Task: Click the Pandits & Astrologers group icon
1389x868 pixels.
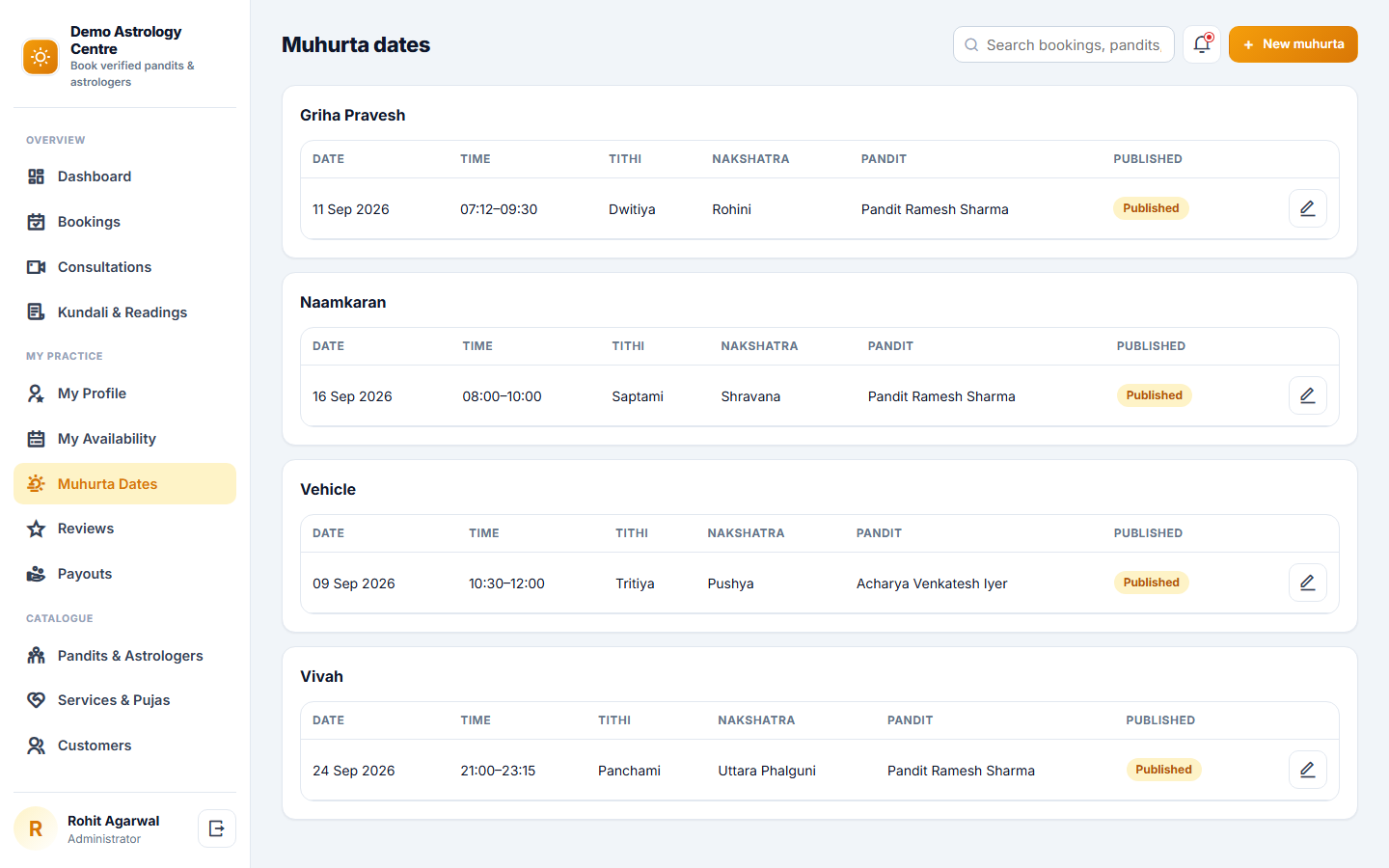Action: point(36,656)
